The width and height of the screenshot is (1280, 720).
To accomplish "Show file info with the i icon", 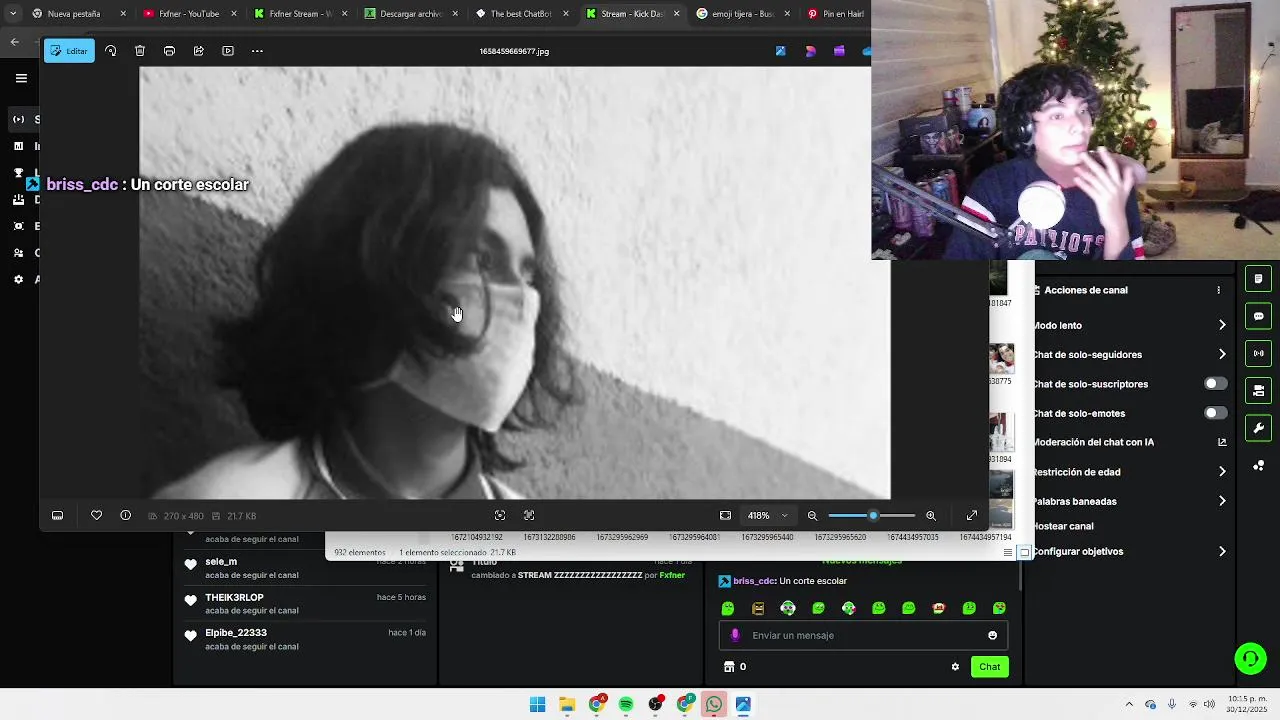I will [x=126, y=516].
